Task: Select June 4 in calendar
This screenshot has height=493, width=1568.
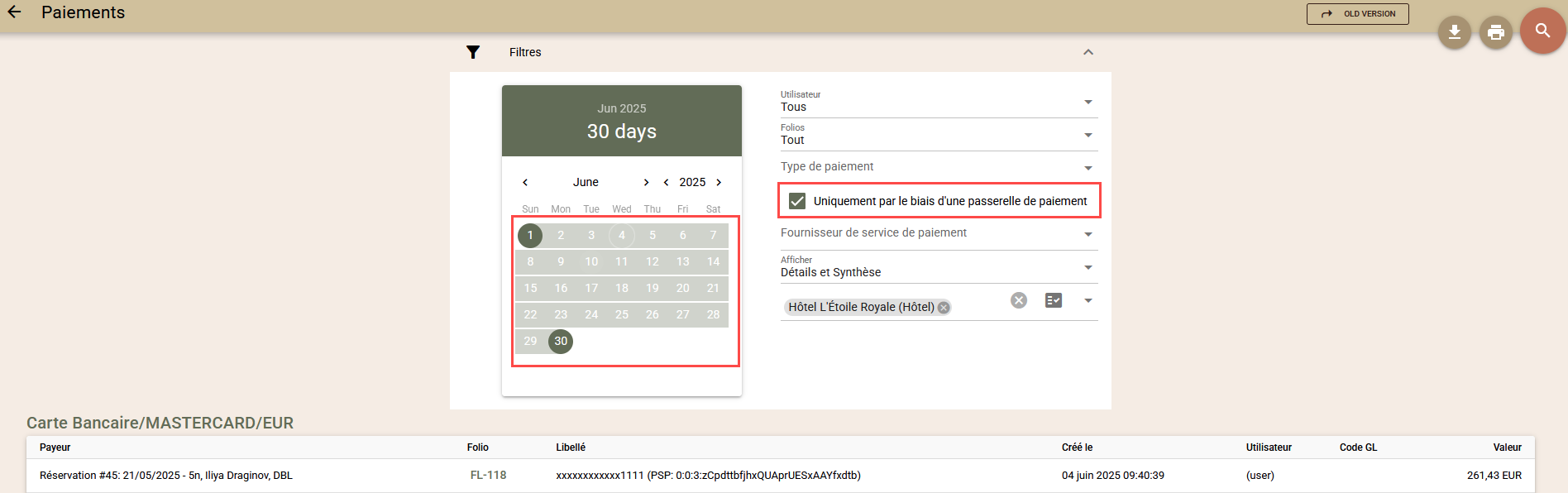Action: [x=622, y=236]
